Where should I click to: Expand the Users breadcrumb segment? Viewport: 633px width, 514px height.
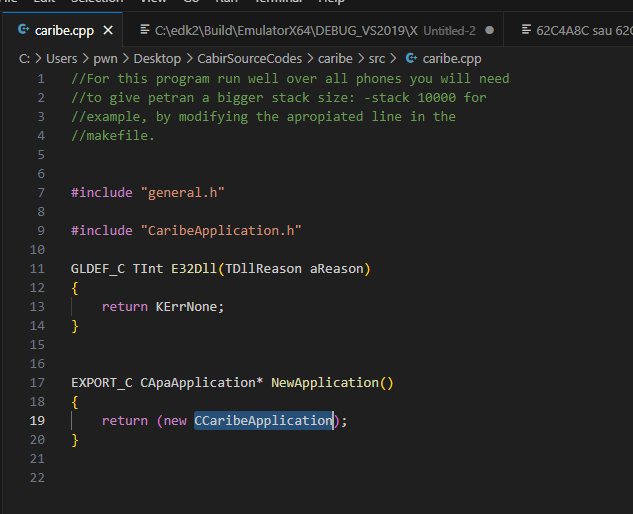point(61,59)
